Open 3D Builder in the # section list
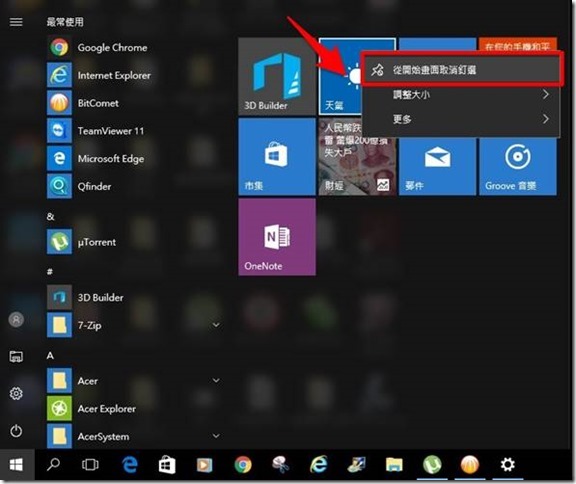 [x=134, y=297]
